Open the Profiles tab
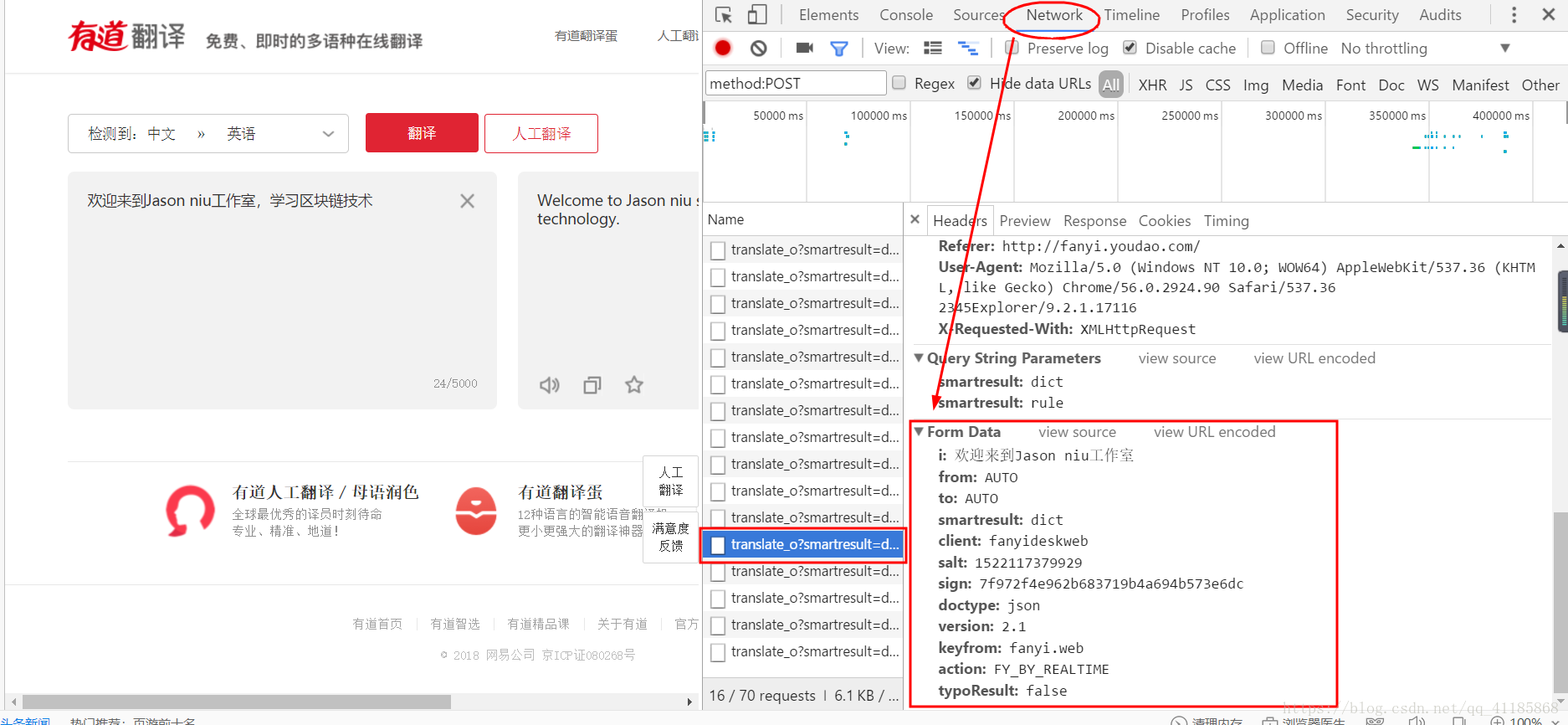The height and width of the screenshot is (725, 1568). click(1205, 15)
